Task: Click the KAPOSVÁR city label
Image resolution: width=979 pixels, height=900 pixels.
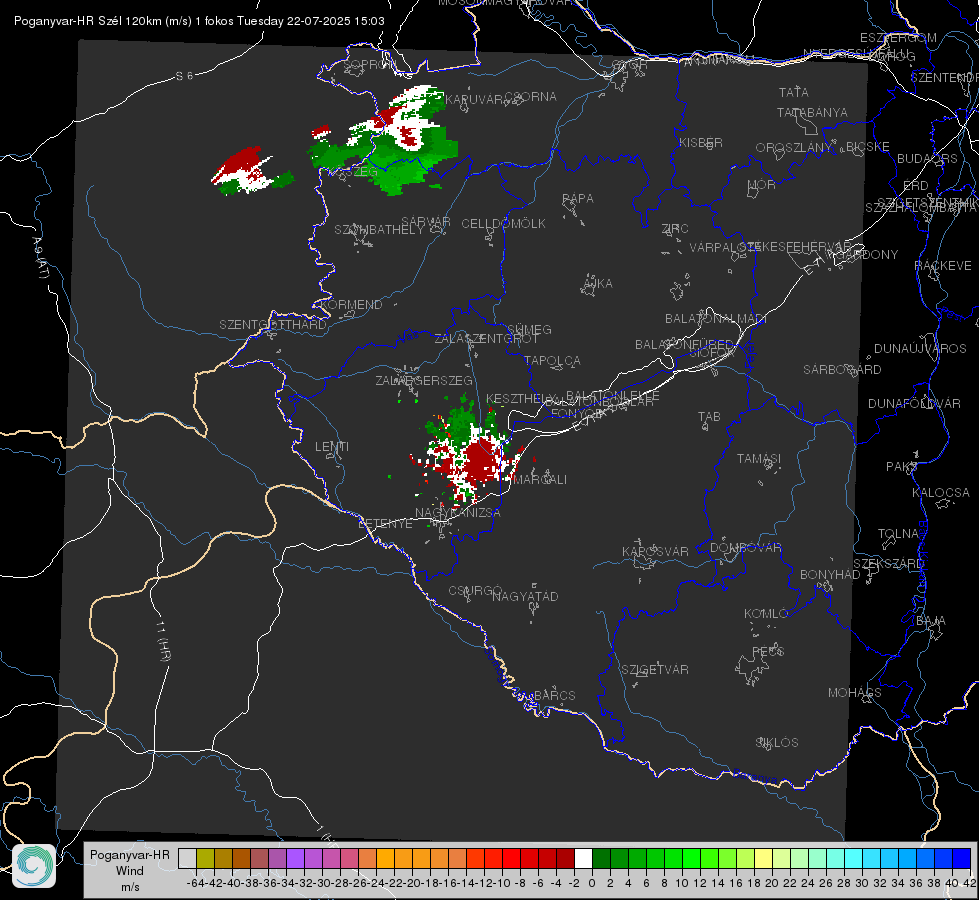Action: [x=655, y=551]
